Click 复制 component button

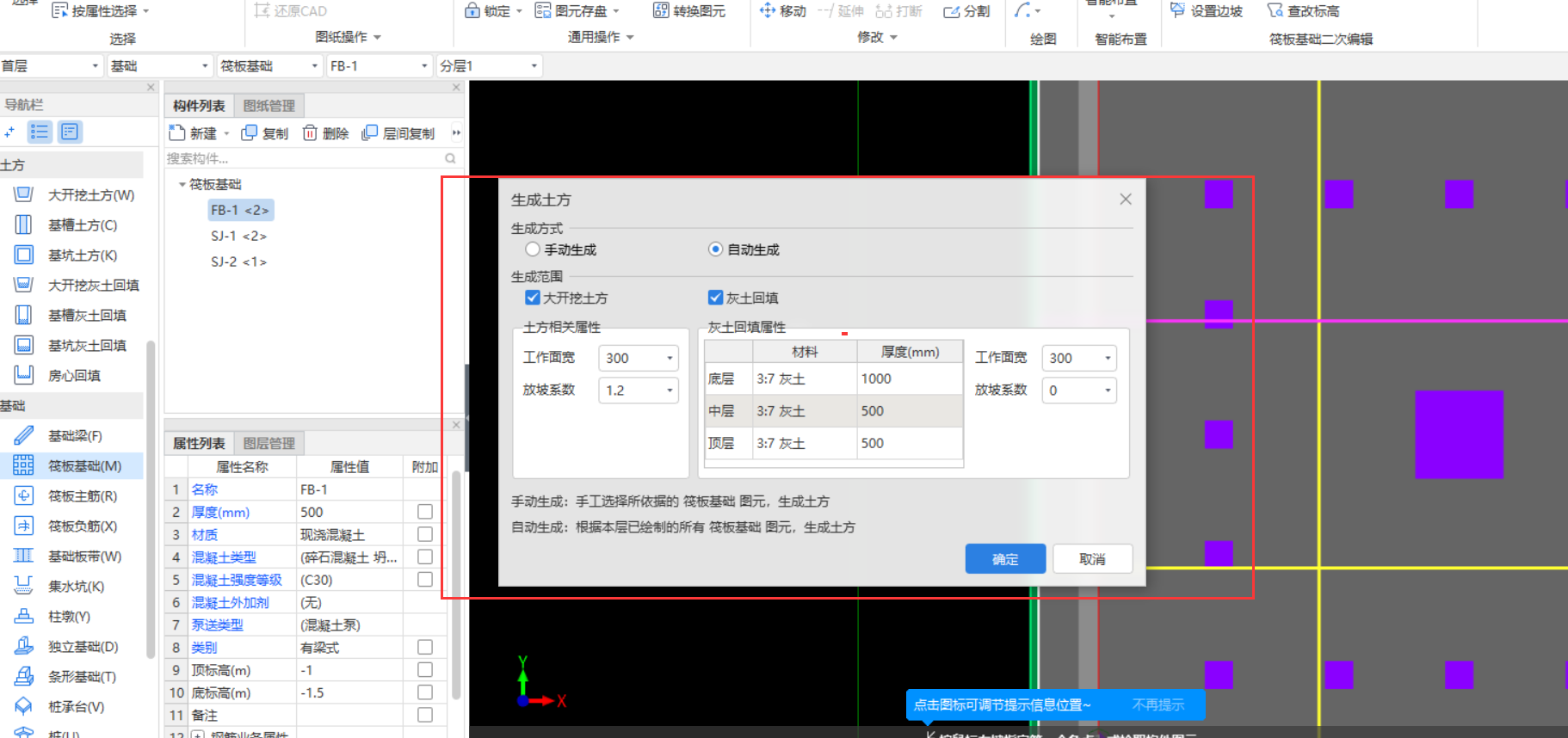coord(265,133)
